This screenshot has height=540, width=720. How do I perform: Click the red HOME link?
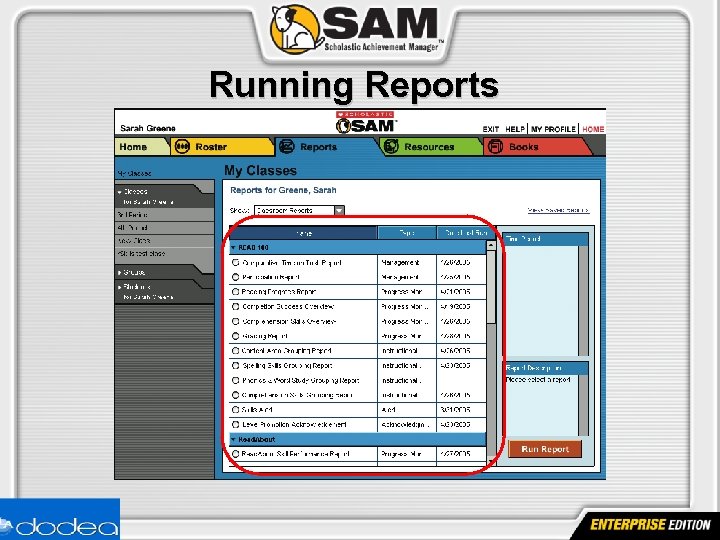point(593,129)
